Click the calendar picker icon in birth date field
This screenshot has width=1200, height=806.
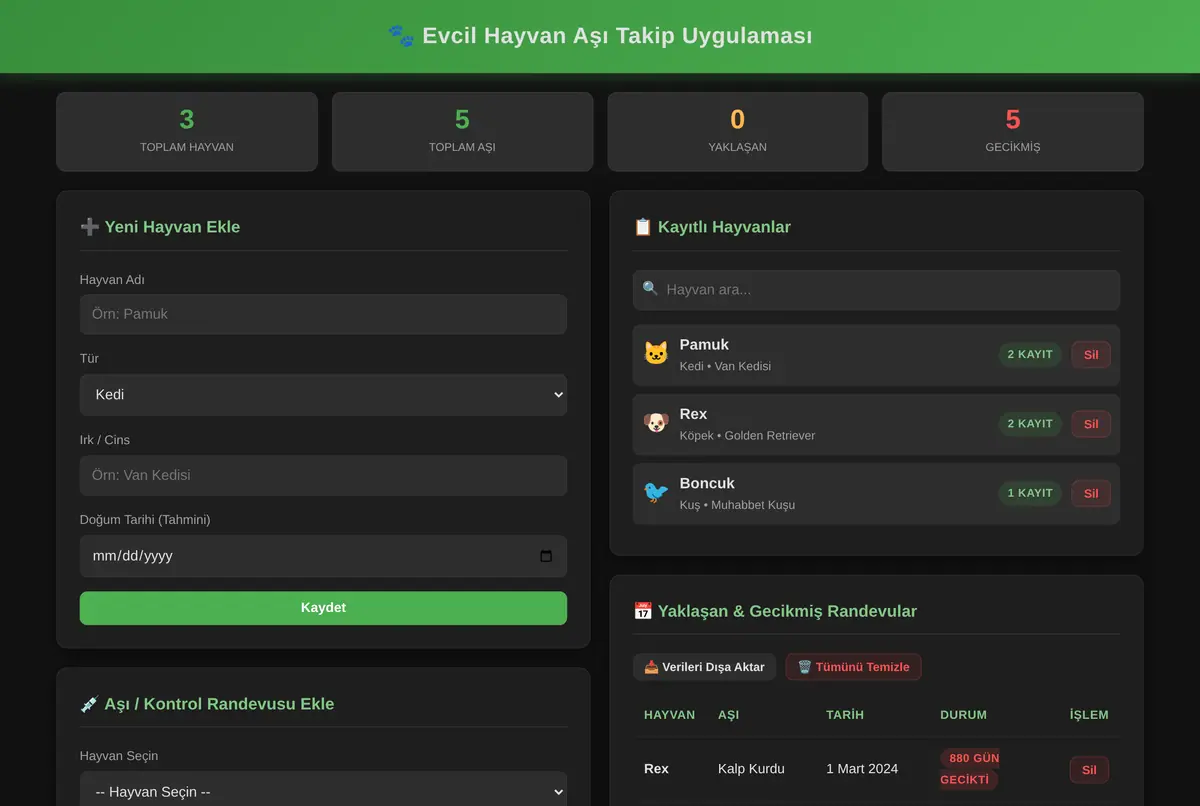(x=546, y=556)
